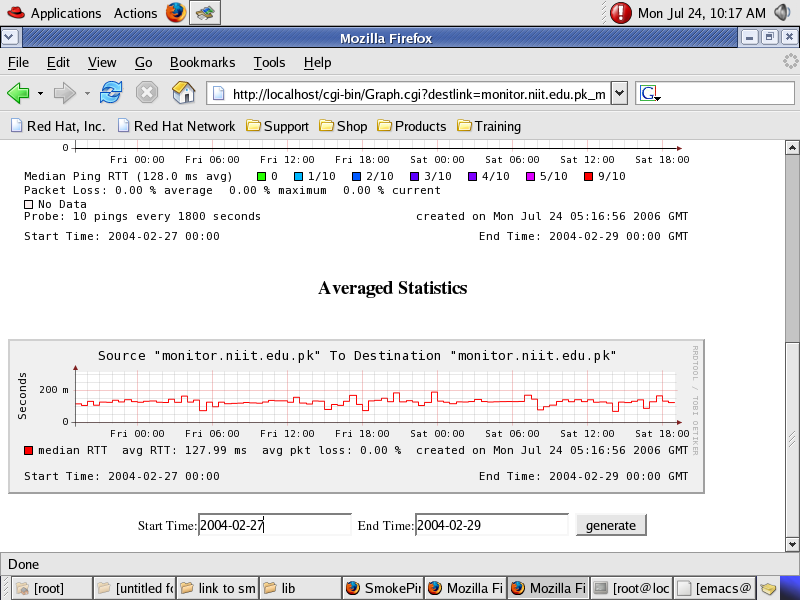This screenshot has height=600, width=800.
Task: Open the volume control speaker icon
Action: pos(783,13)
